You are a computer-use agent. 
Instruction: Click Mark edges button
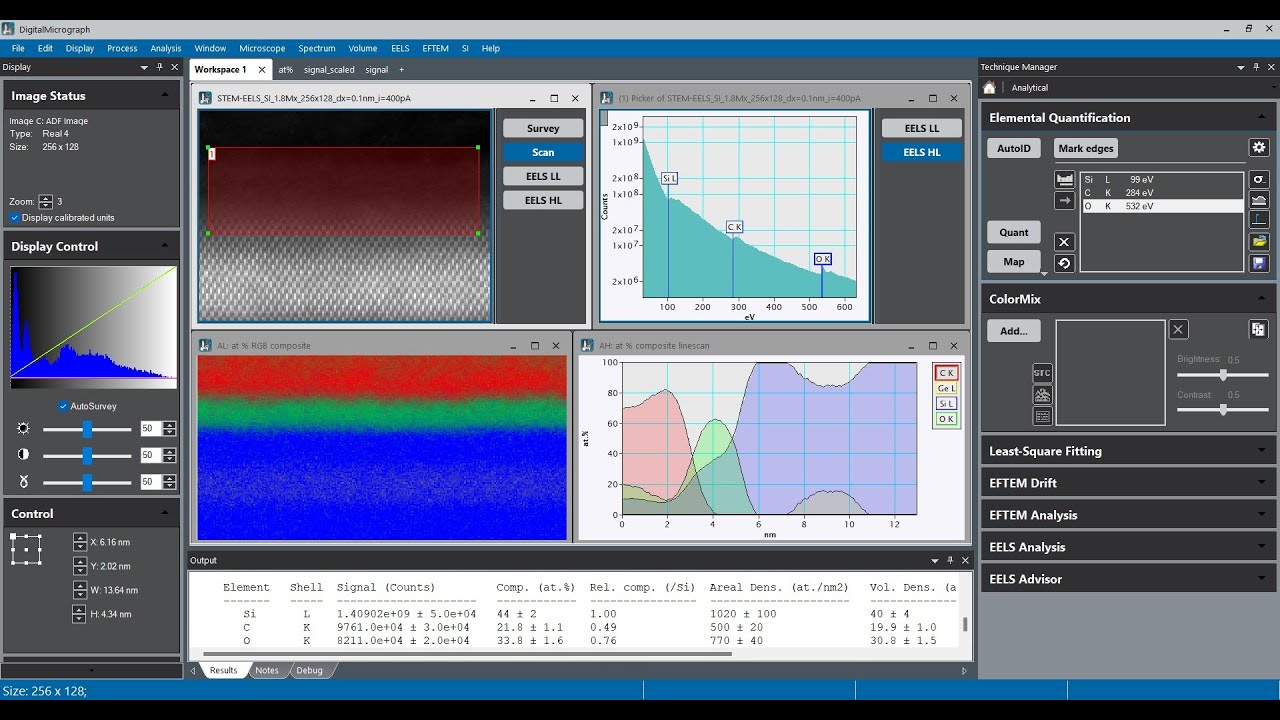tap(1086, 148)
